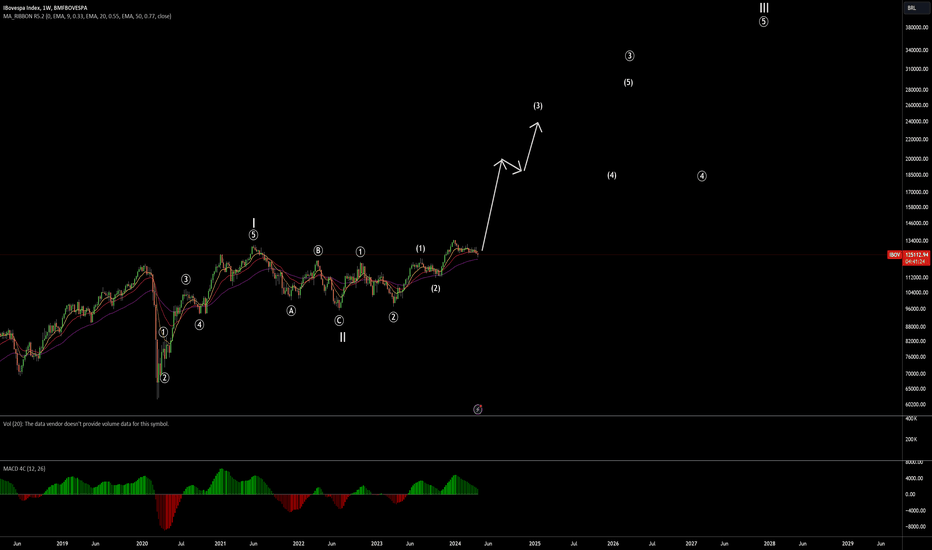
Task: Select the circled 3 label near the 340000 level
Action: tap(629, 55)
